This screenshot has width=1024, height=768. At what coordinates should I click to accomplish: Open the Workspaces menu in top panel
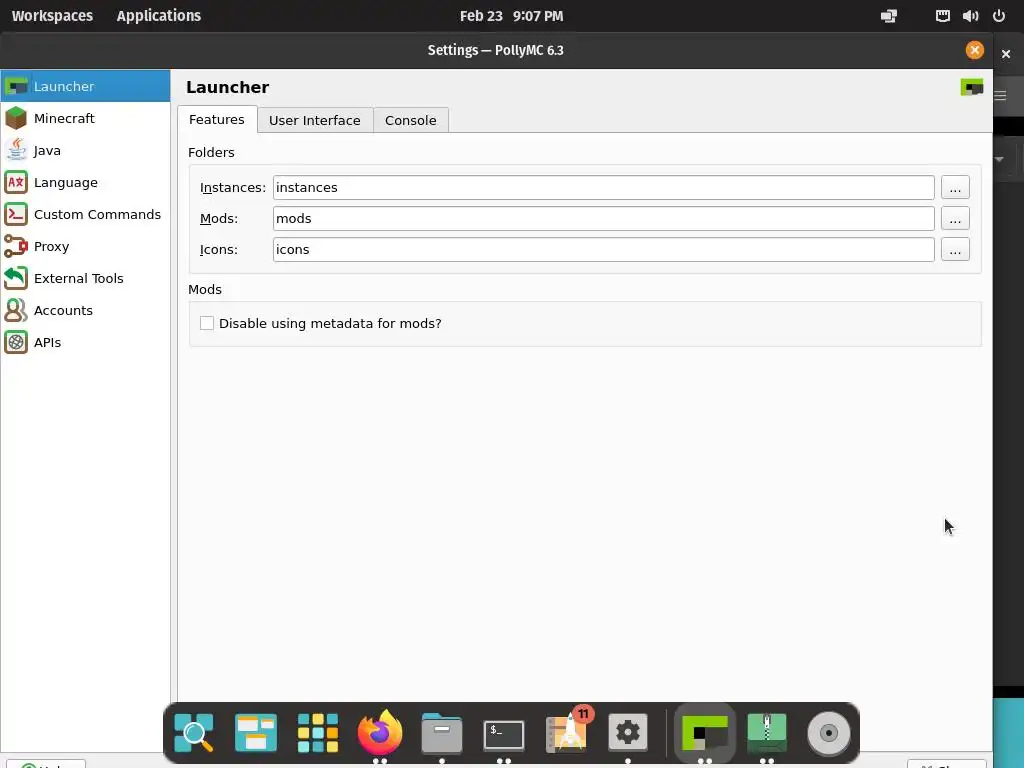(52, 16)
